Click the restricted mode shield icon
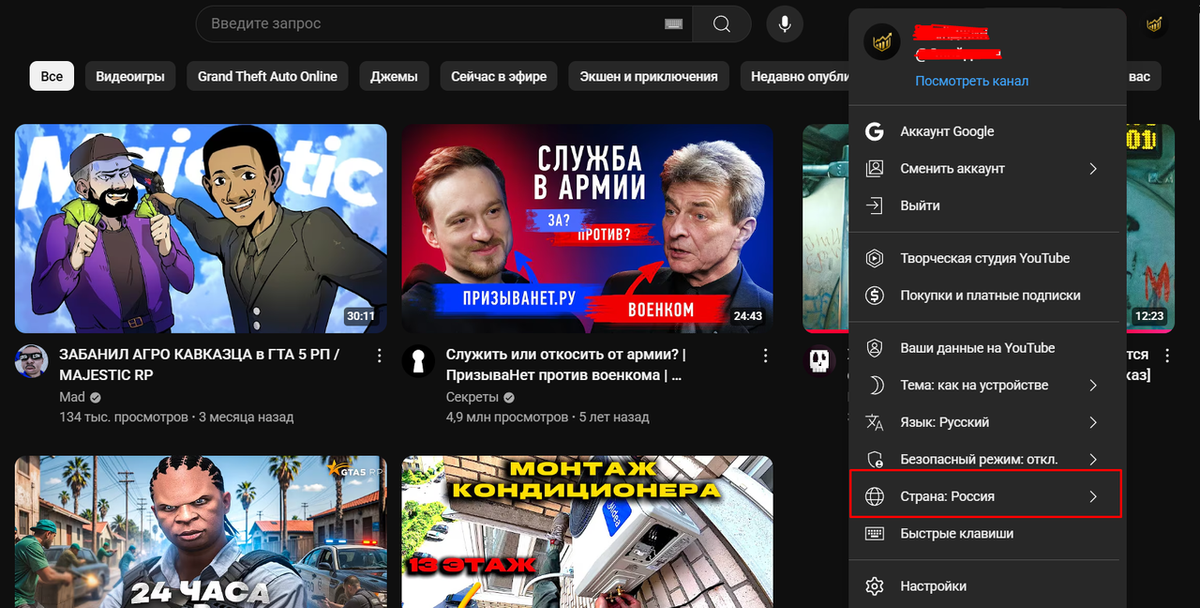Viewport: 1200px width, 608px height. click(x=875, y=459)
